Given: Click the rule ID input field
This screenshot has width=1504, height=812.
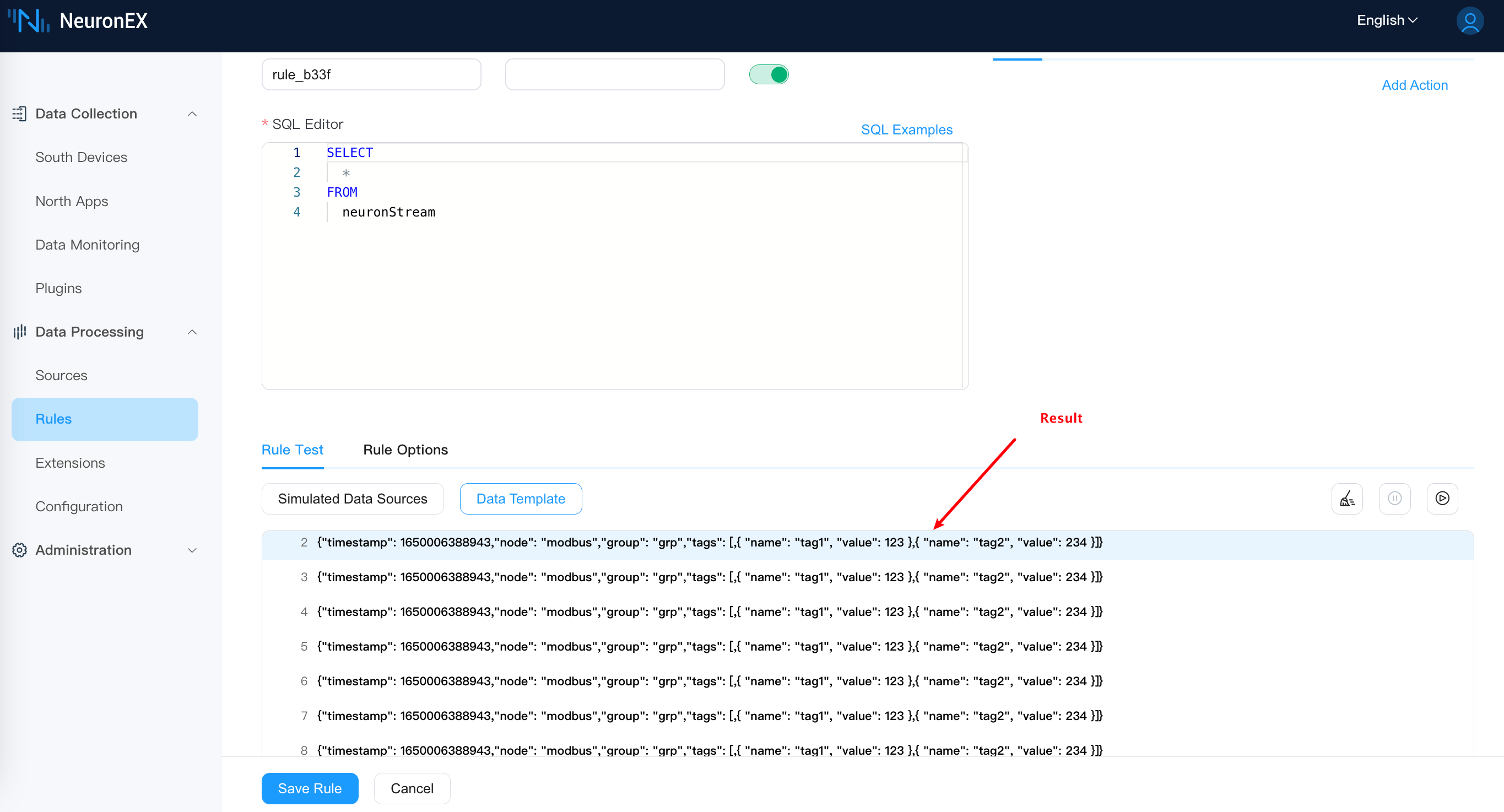Looking at the screenshot, I should click(371, 75).
